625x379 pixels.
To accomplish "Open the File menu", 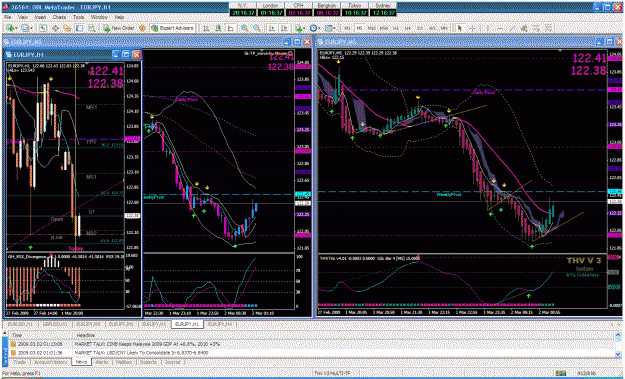I will pyautogui.click(x=7, y=18).
